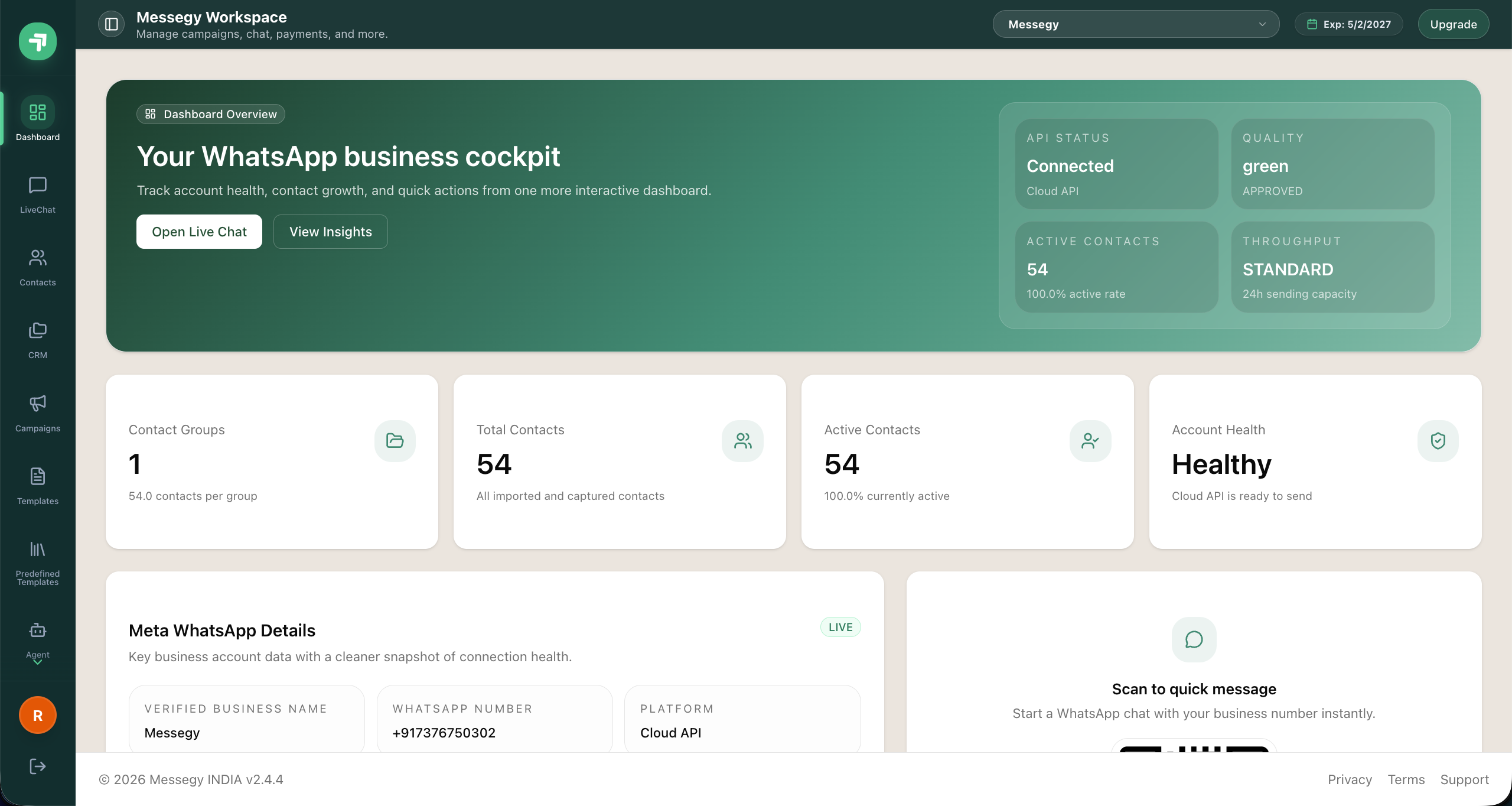The width and height of the screenshot is (1512, 806).
Task: Click View Insights button
Action: (331, 232)
